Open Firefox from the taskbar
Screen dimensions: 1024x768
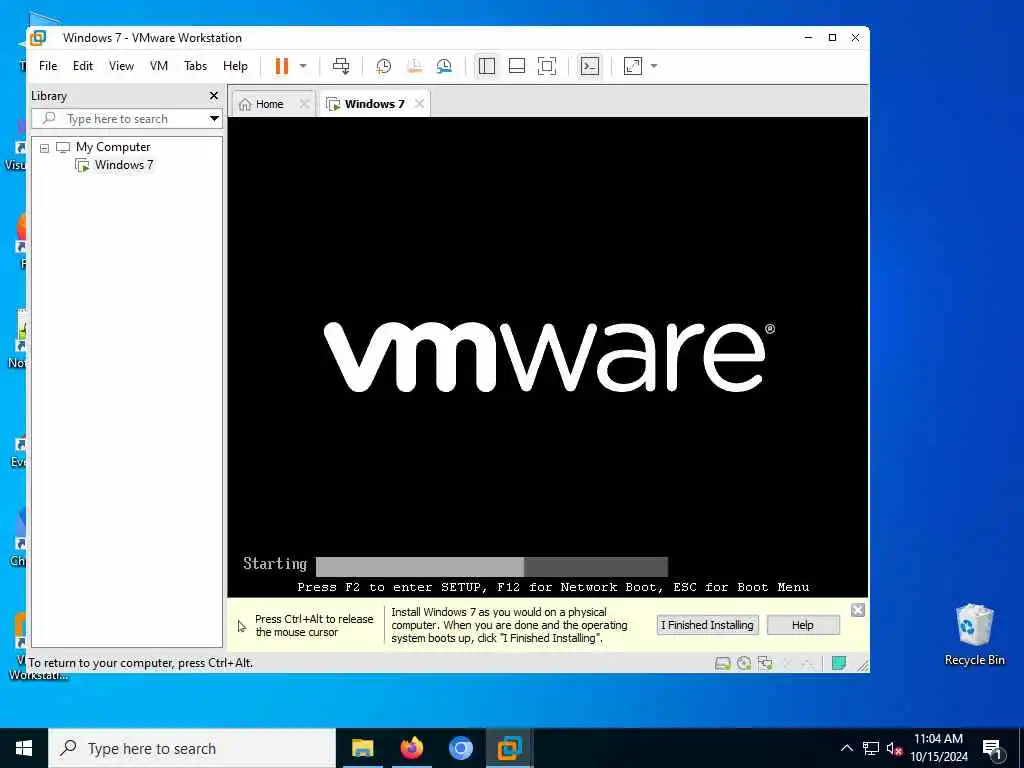pos(411,748)
